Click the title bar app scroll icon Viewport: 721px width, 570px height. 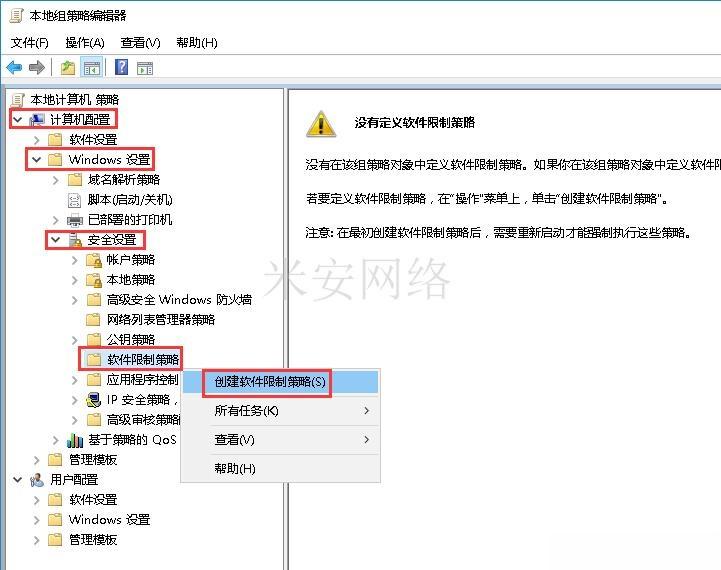17,16
